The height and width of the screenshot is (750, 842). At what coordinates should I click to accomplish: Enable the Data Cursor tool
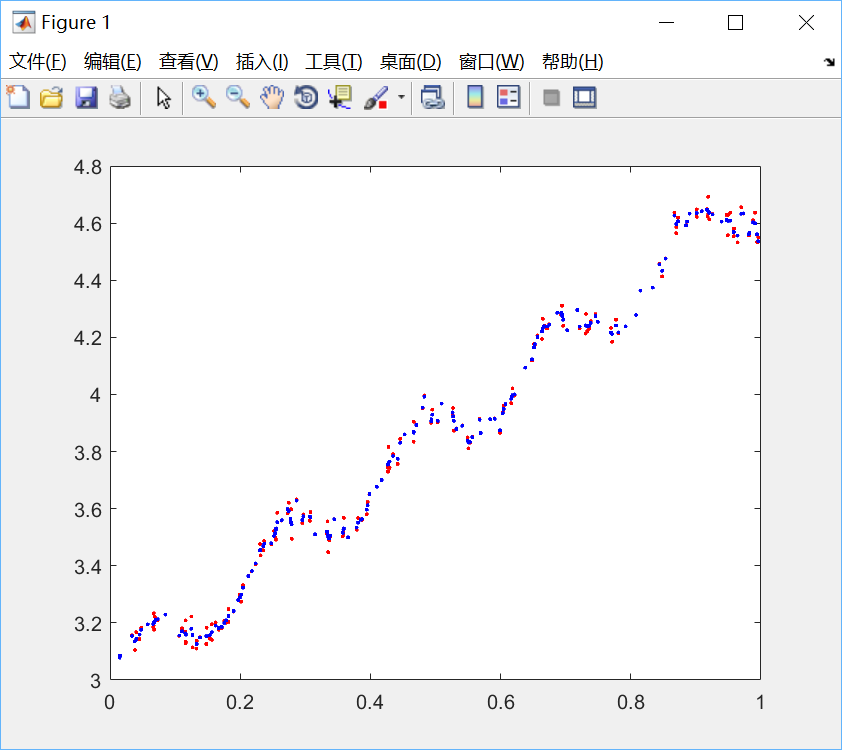pyautogui.click(x=340, y=98)
